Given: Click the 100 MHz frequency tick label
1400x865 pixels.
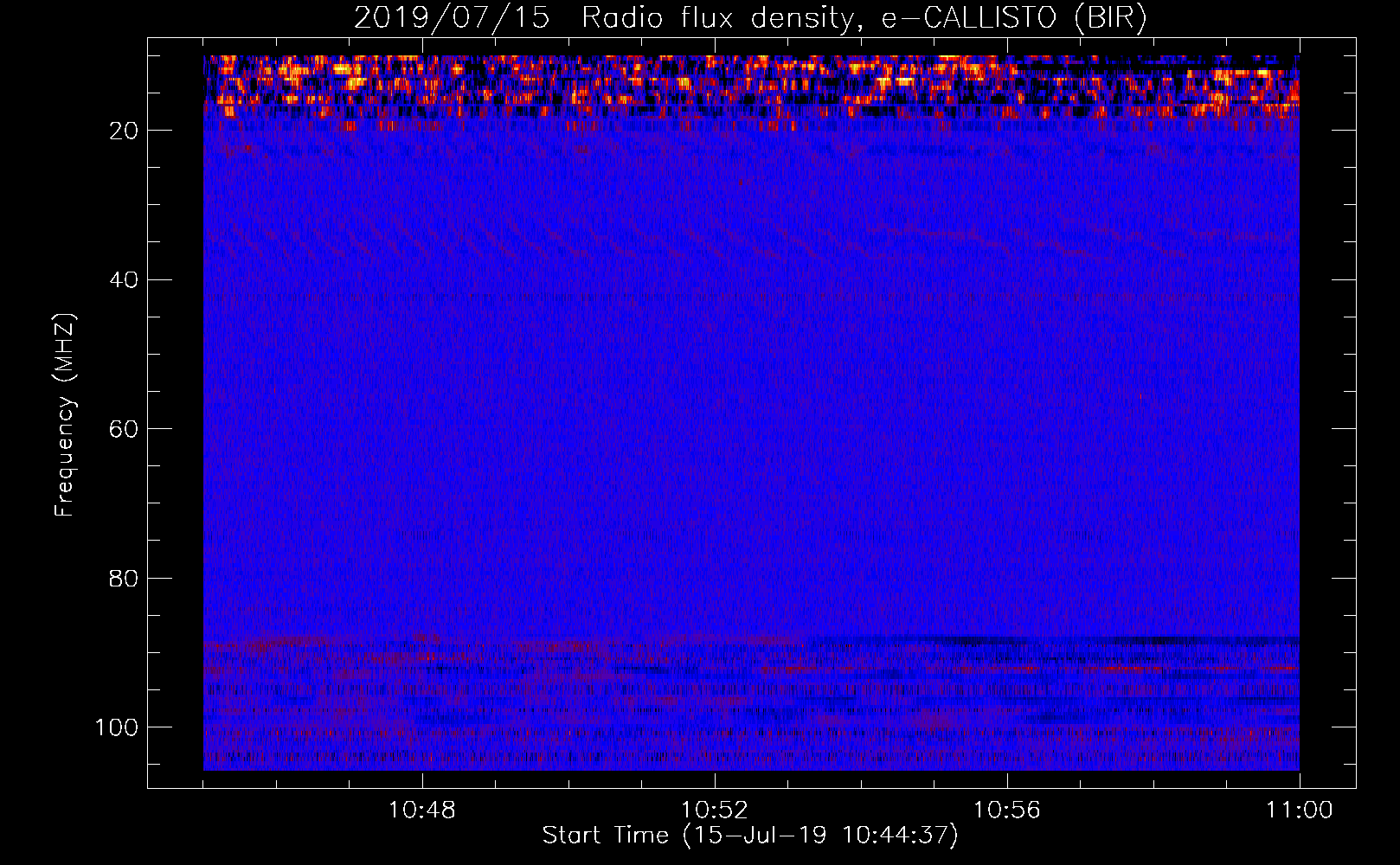Looking at the screenshot, I should tap(117, 727).
